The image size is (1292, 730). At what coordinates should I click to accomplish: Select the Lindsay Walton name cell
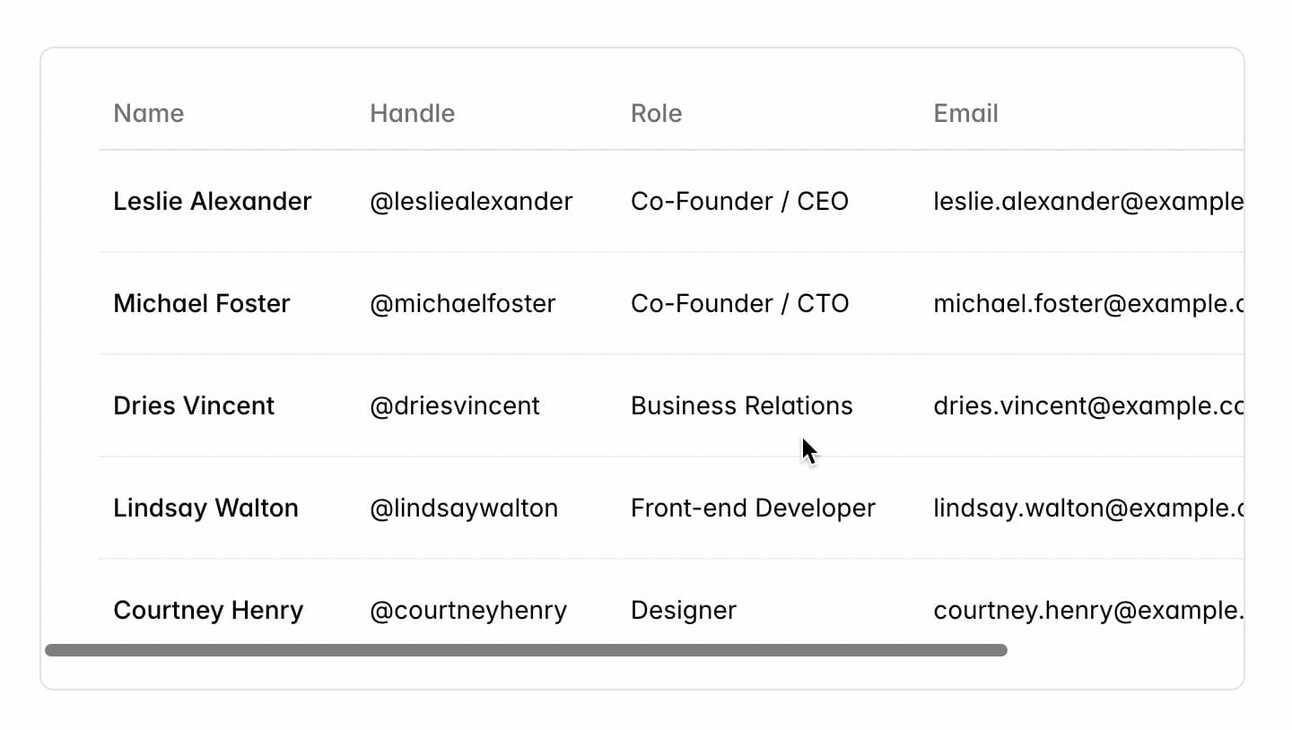[x=206, y=508]
